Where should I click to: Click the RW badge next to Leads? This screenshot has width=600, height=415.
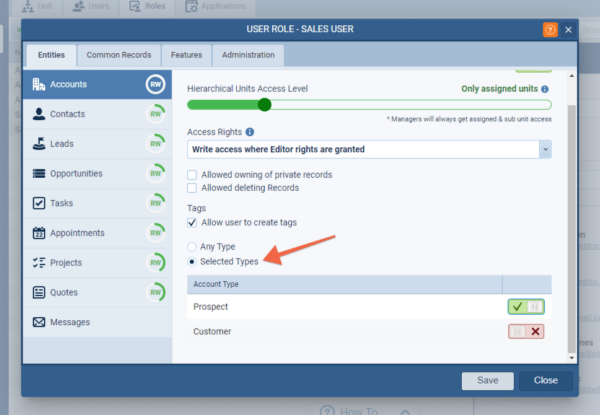(x=155, y=144)
